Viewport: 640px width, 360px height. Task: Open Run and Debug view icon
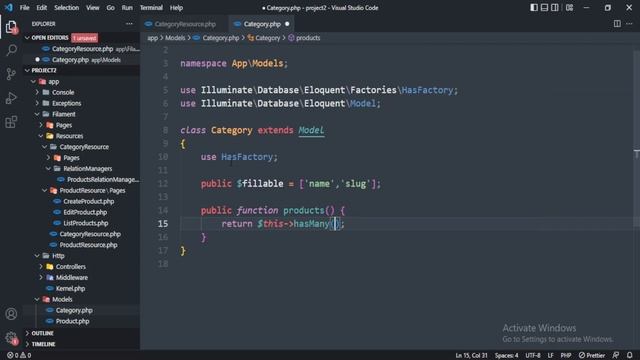[x=11, y=98]
